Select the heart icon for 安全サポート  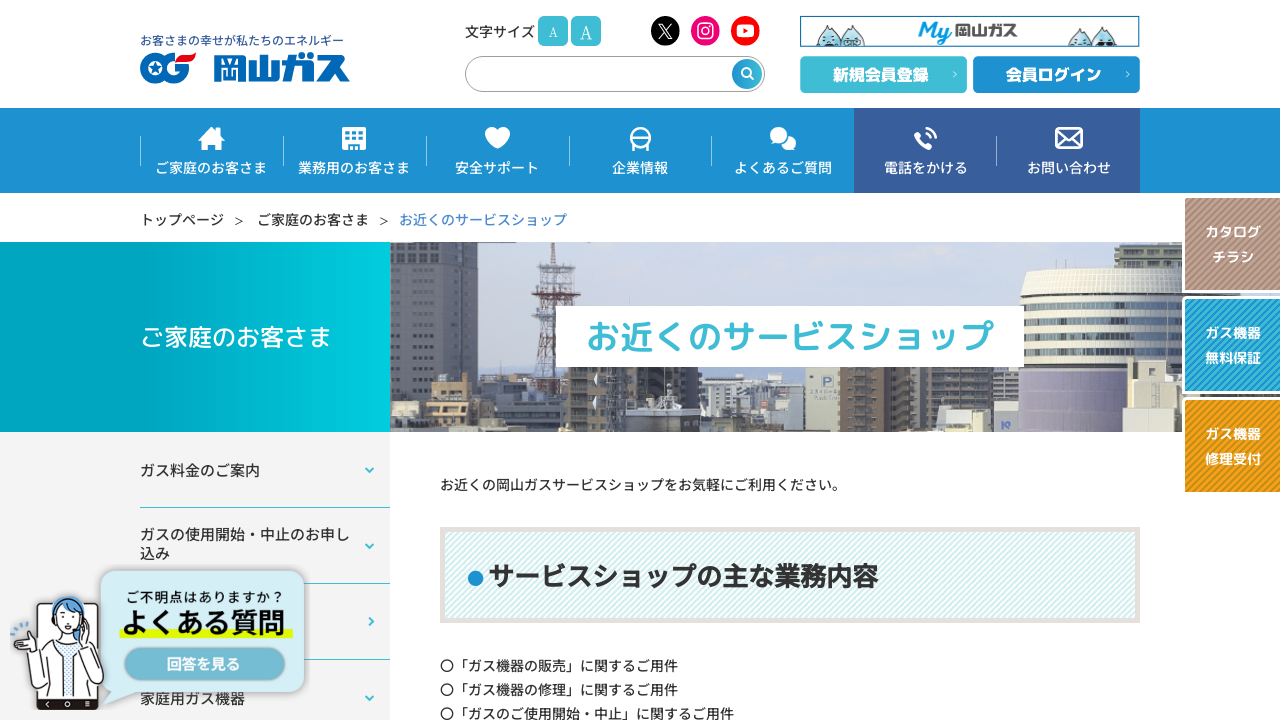point(497,139)
